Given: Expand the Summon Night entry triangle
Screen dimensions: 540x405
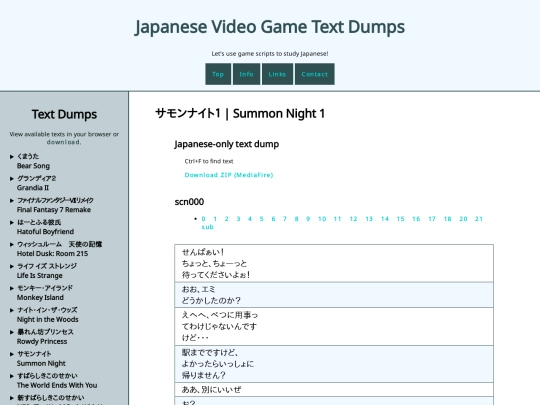Looking at the screenshot, I should click(x=12, y=354).
